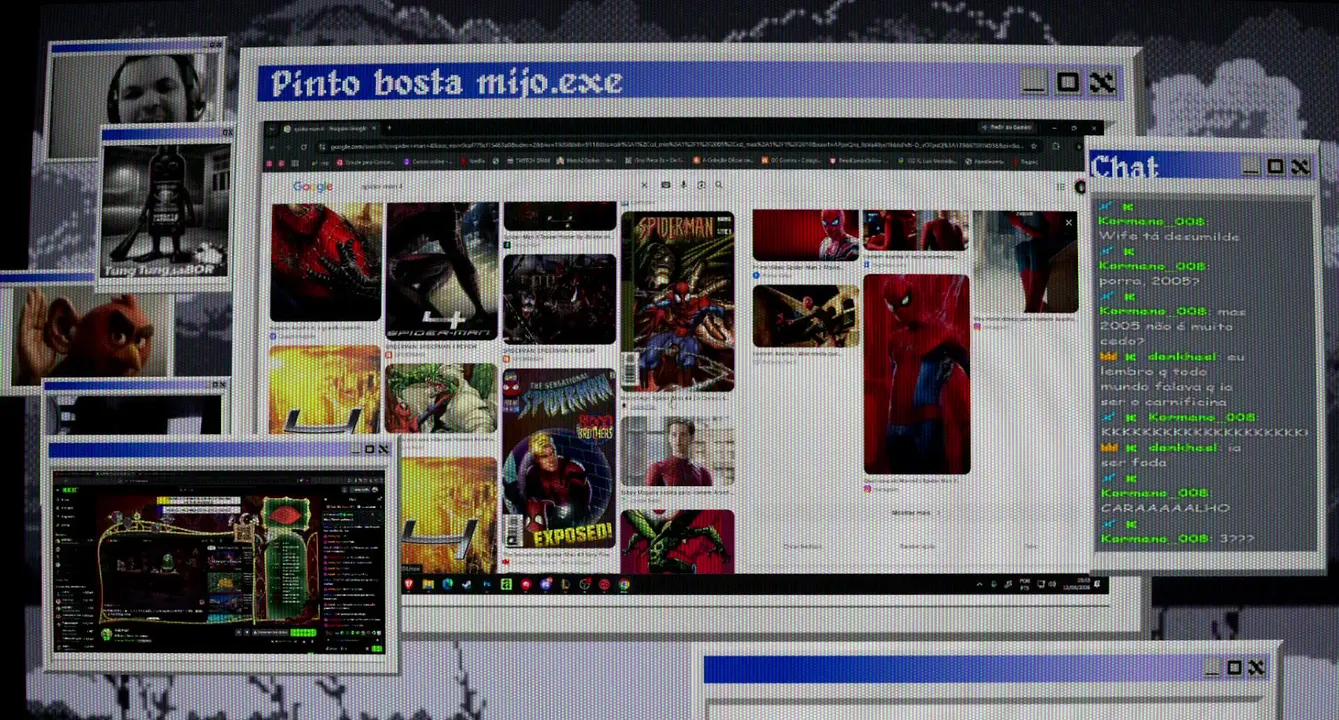
Task: Start voice search with the microphone icon
Action: 684,185
